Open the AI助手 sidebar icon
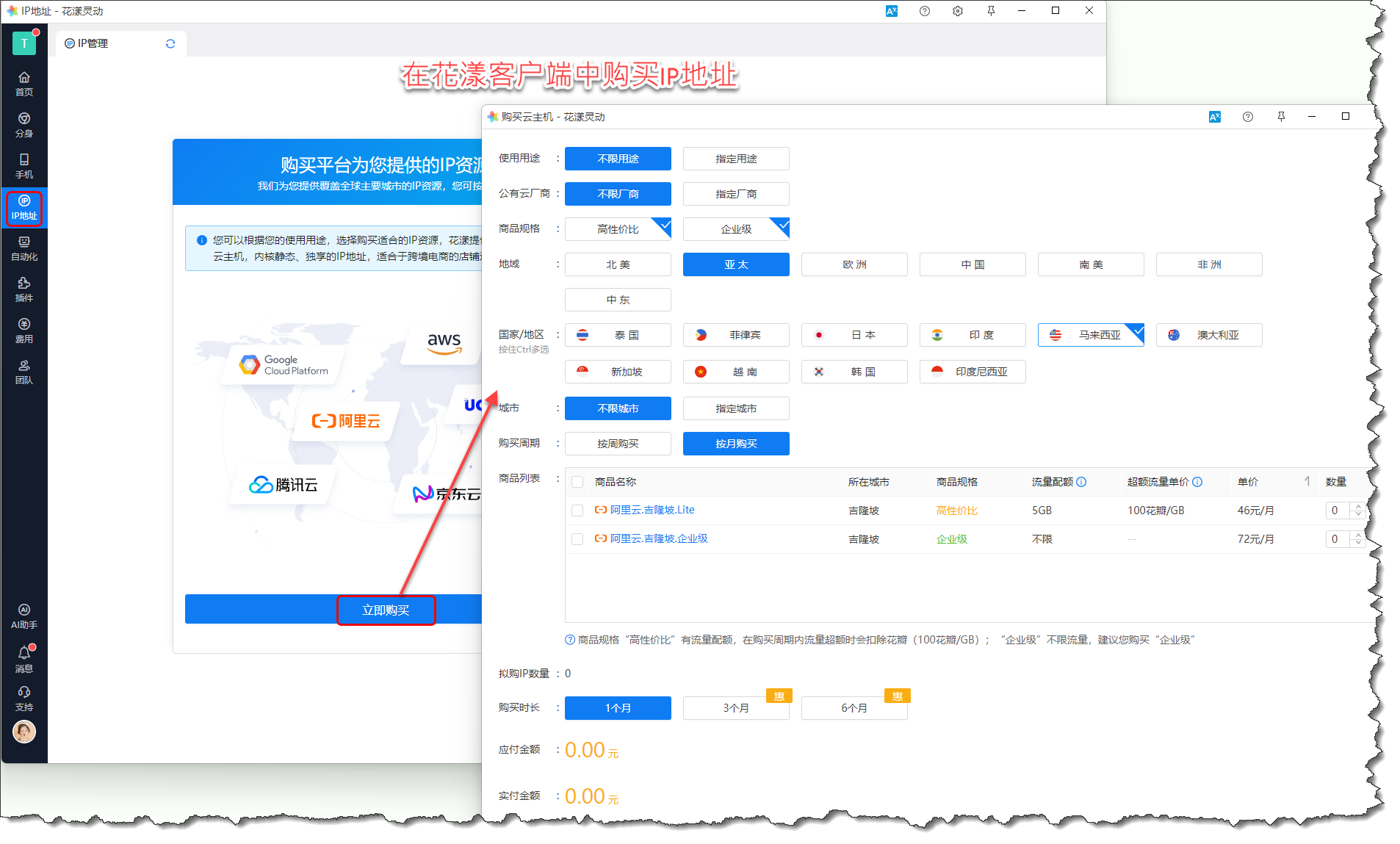This screenshot has width=1400, height=844. (x=24, y=617)
